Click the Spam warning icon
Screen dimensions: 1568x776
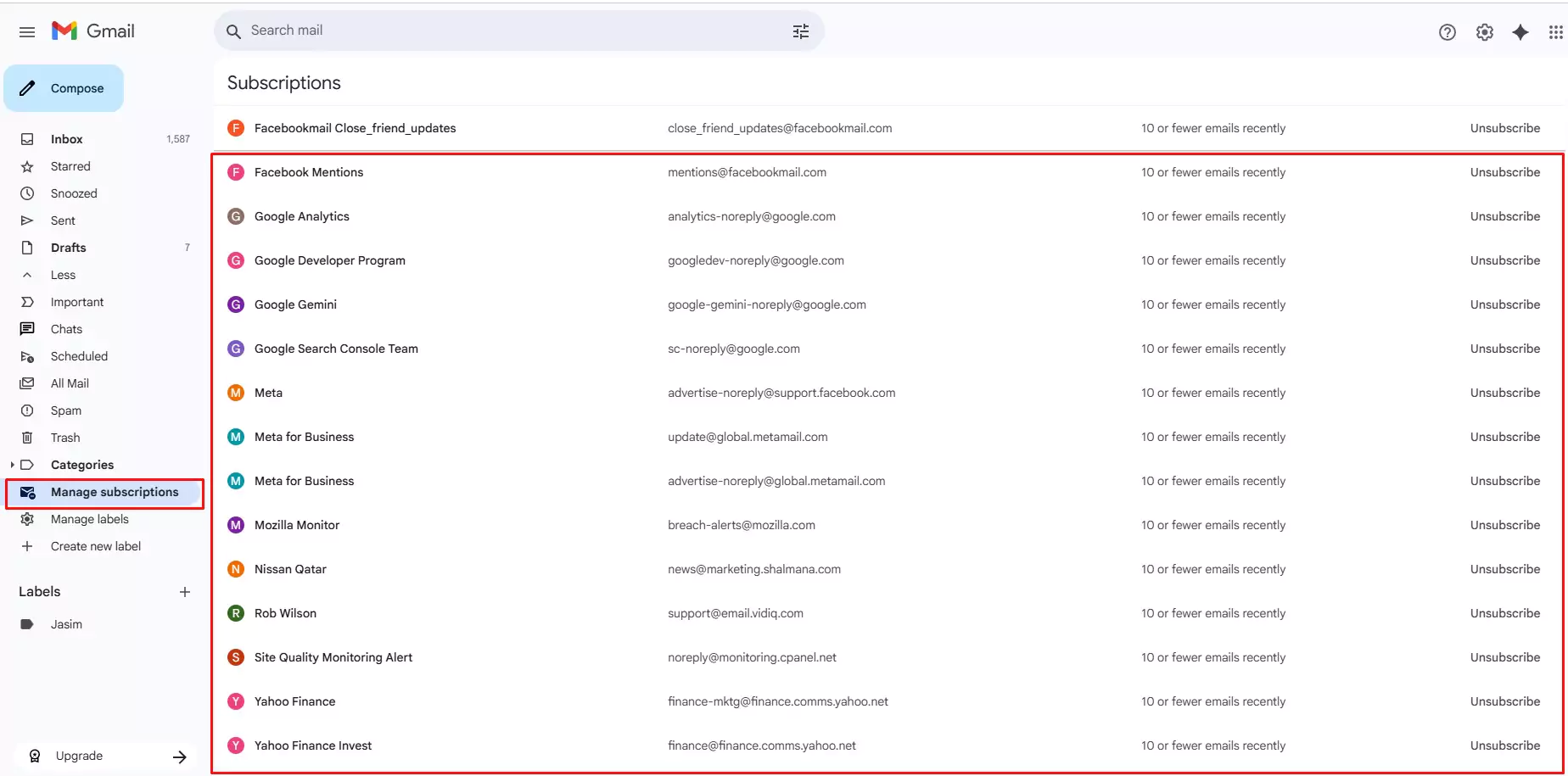[27, 410]
